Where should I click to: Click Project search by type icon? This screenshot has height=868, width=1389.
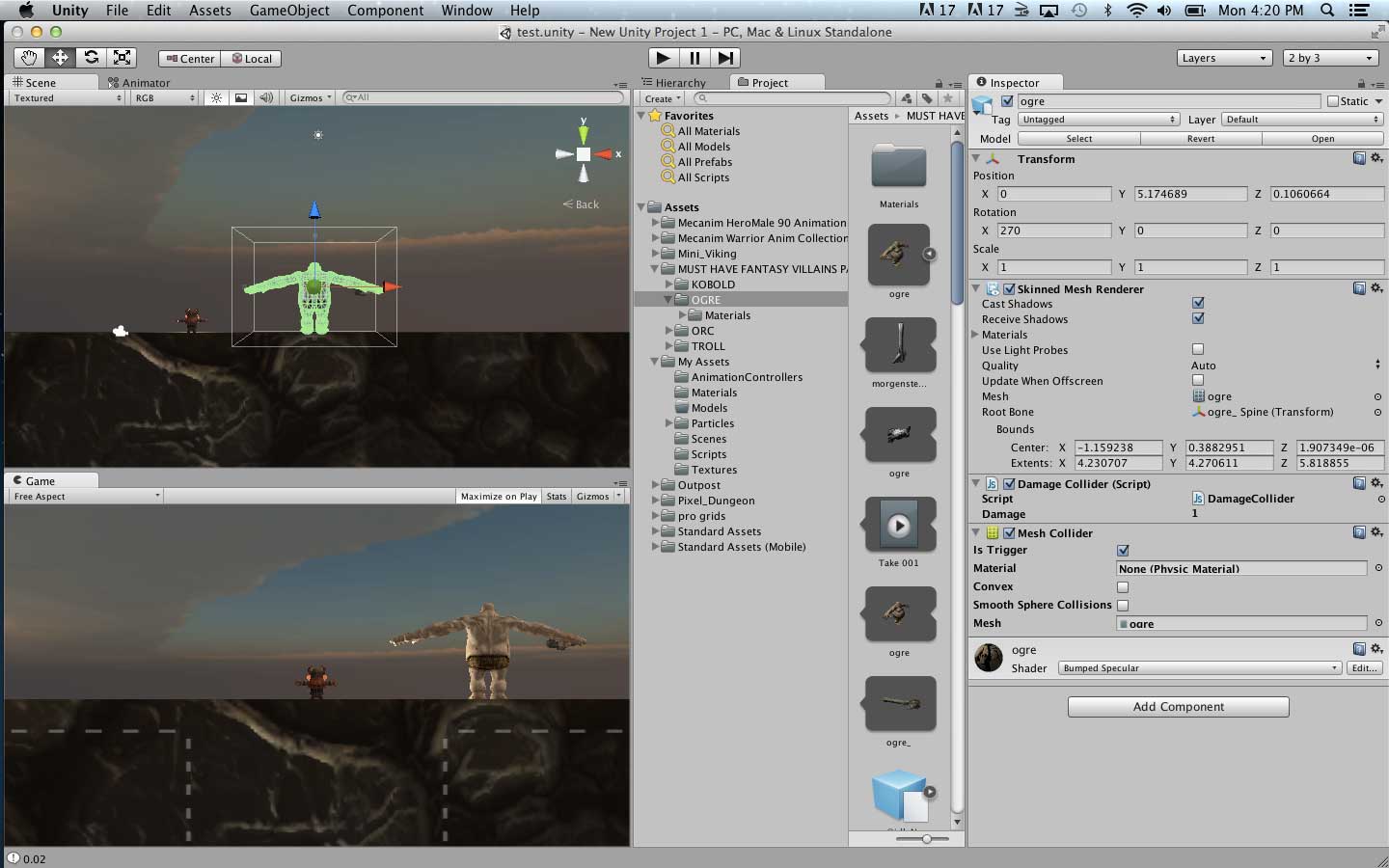tap(907, 98)
